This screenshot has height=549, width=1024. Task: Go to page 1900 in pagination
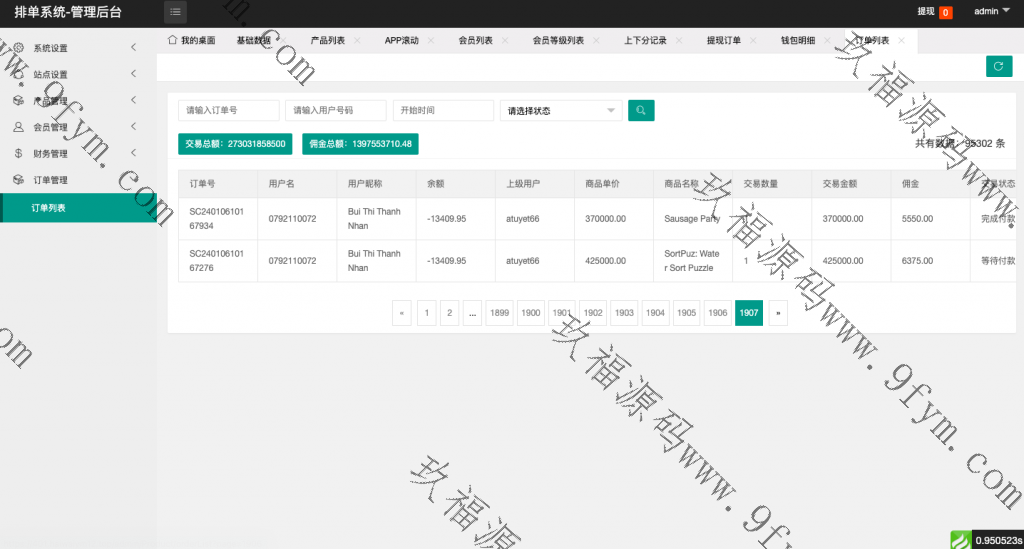pos(531,313)
